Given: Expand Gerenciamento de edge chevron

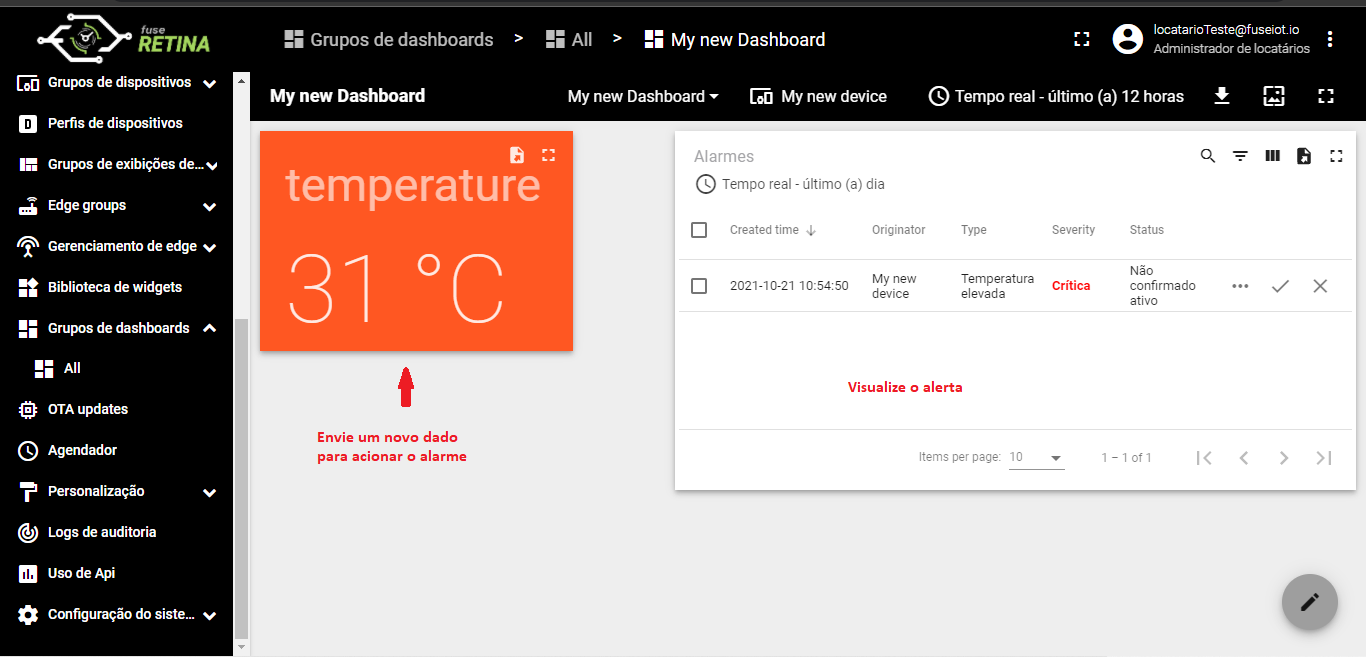Looking at the screenshot, I should pos(209,247).
